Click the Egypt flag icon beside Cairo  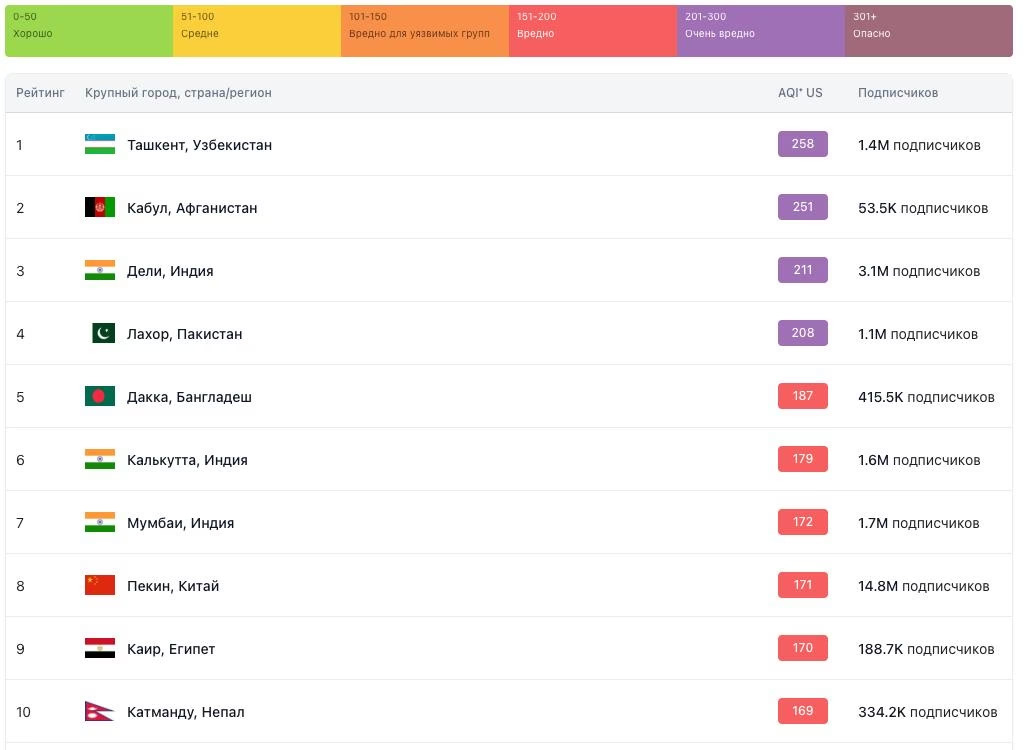coord(100,648)
